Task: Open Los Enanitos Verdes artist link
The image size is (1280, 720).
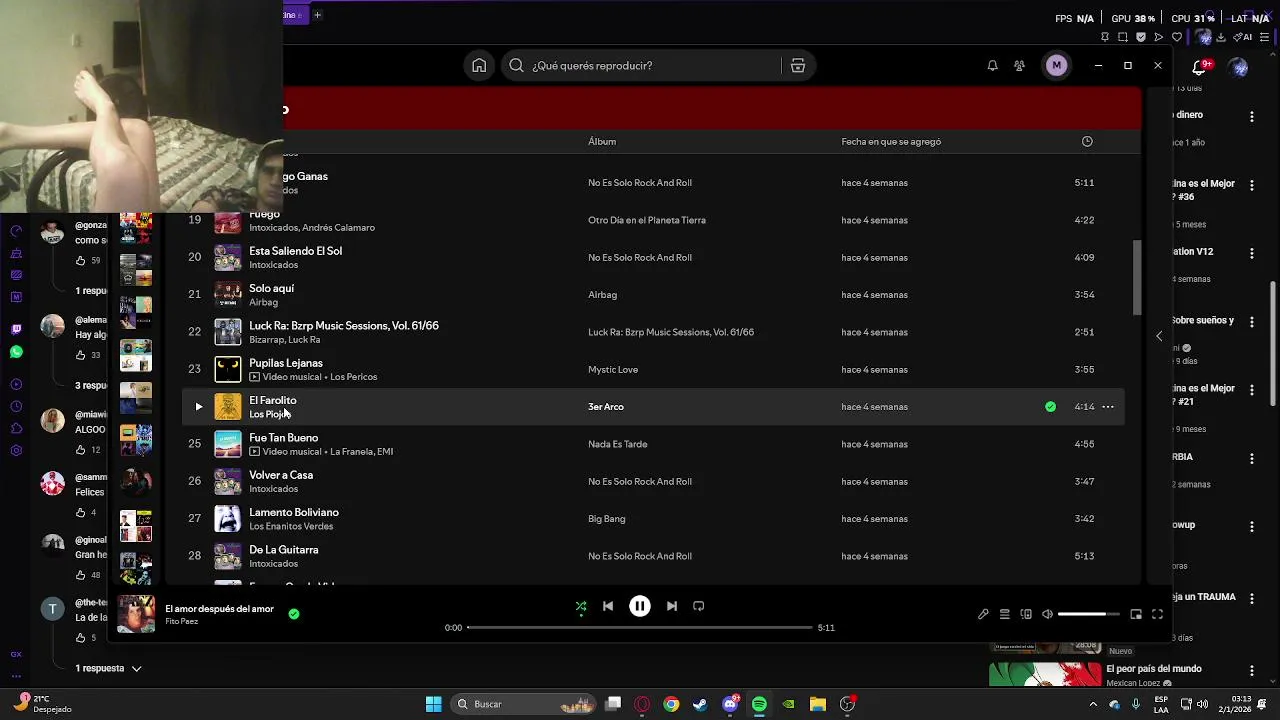Action: pos(291,526)
